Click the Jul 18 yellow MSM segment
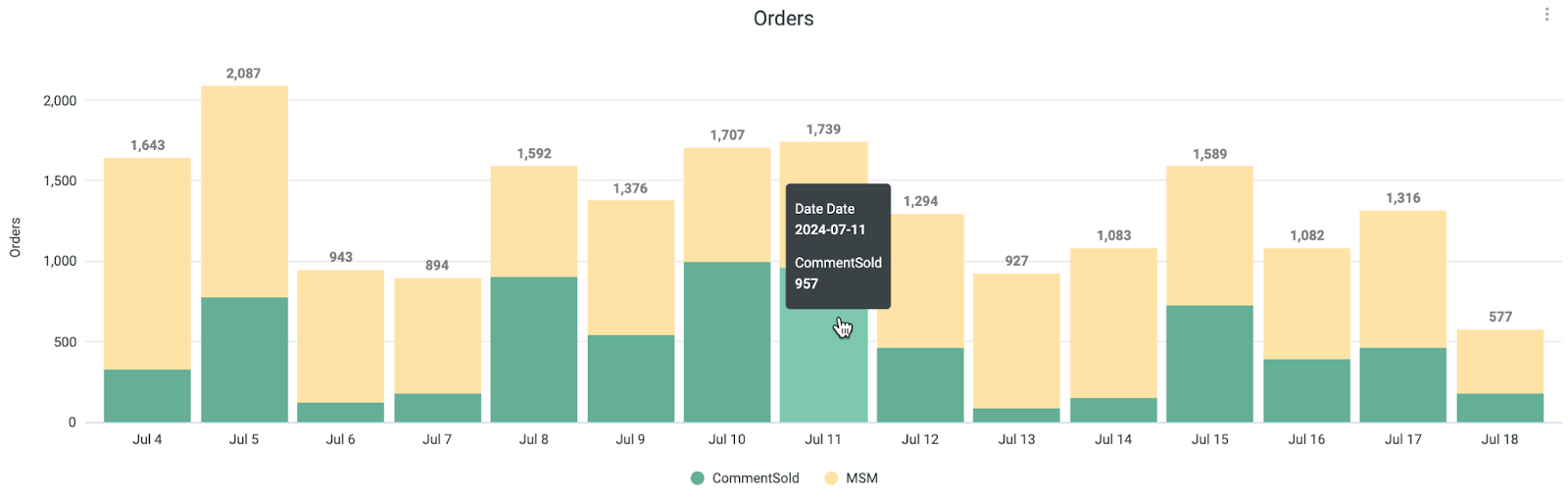The width and height of the screenshot is (1568, 503). 1499,362
